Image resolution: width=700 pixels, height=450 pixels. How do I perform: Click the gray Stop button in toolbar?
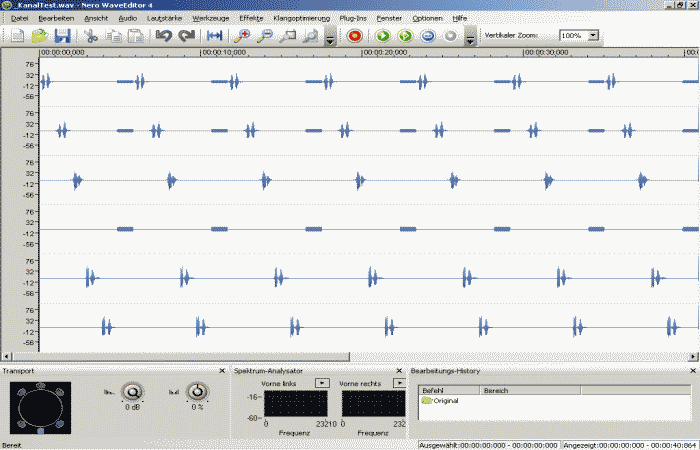(x=449, y=36)
